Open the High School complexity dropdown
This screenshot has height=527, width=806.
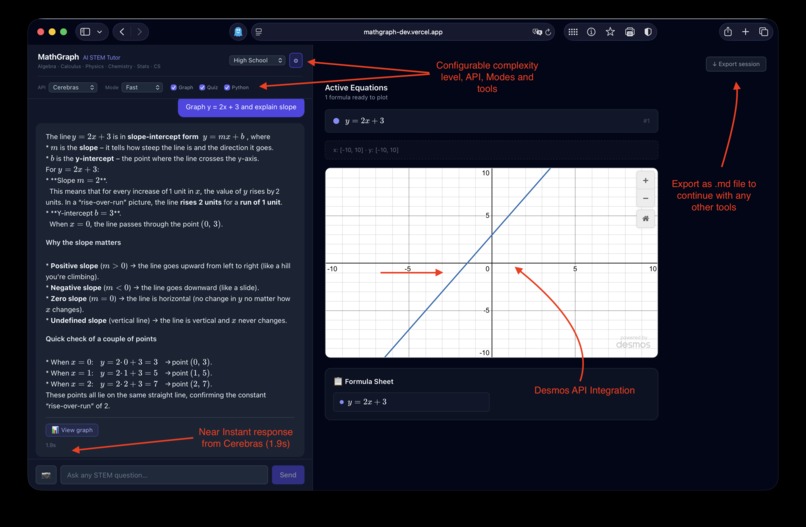[257, 61]
